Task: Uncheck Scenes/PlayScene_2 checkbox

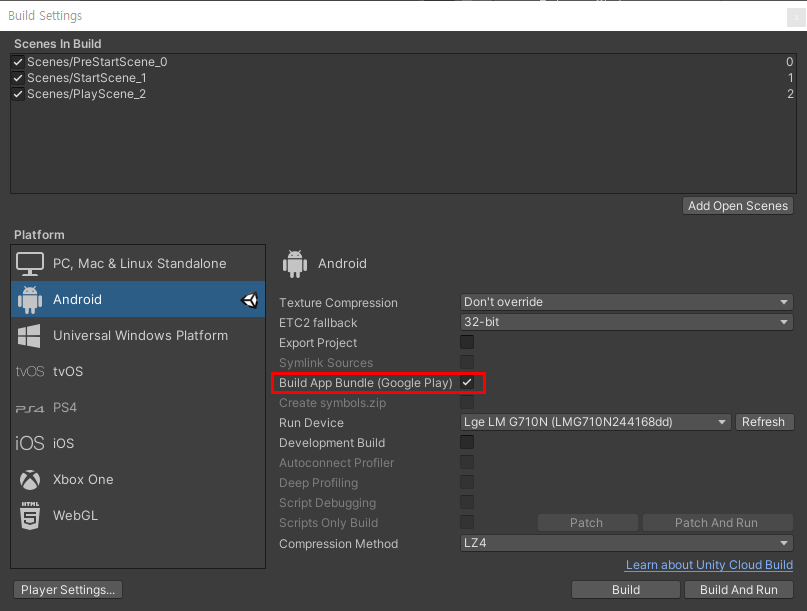Action: point(18,94)
